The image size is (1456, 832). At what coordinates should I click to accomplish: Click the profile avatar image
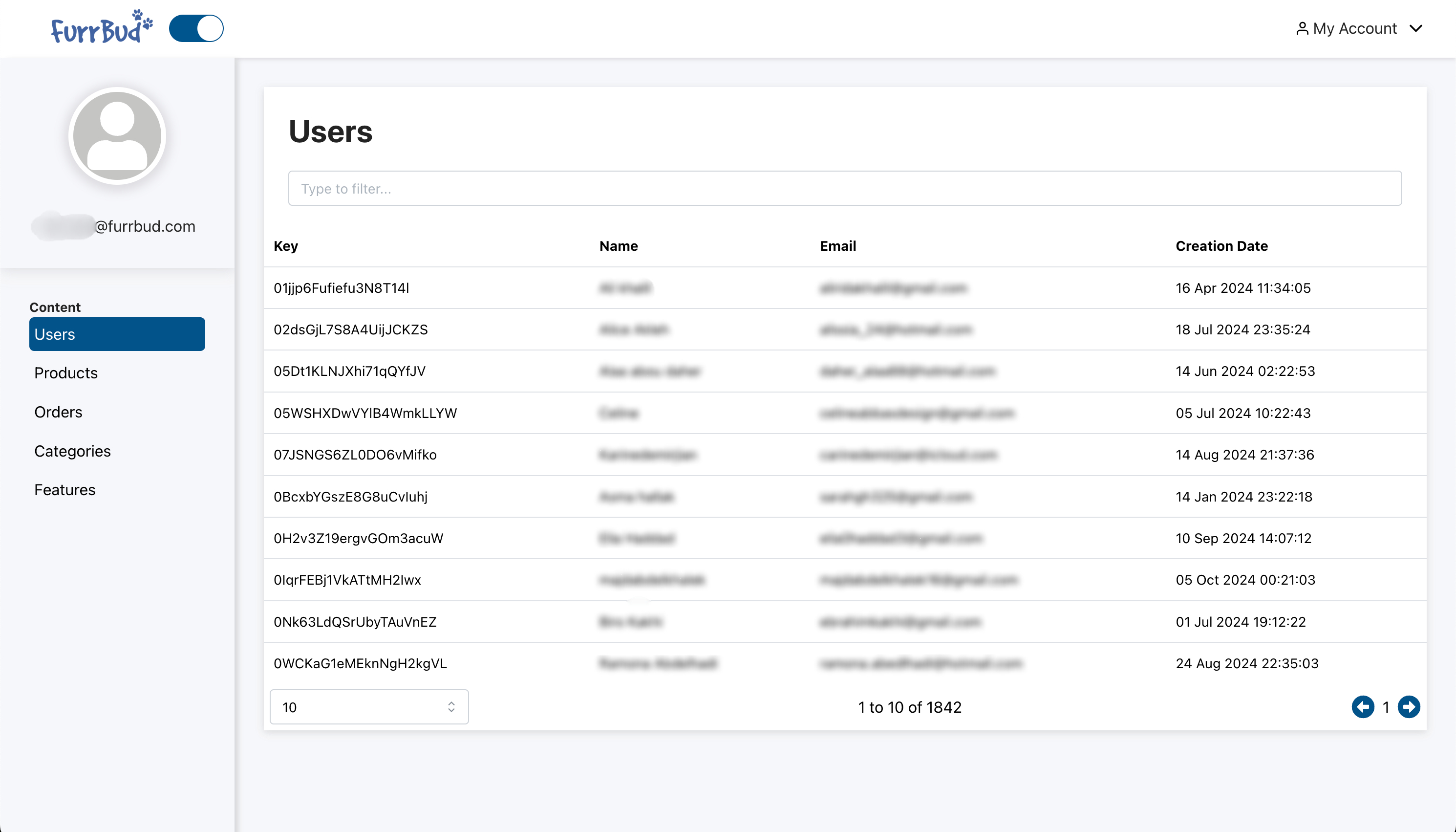(x=117, y=136)
